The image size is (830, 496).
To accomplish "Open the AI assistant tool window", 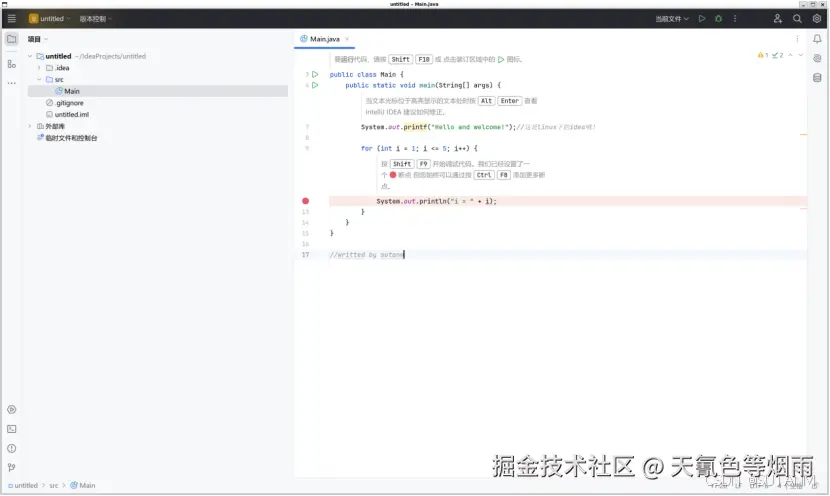I will [x=817, y=58].
